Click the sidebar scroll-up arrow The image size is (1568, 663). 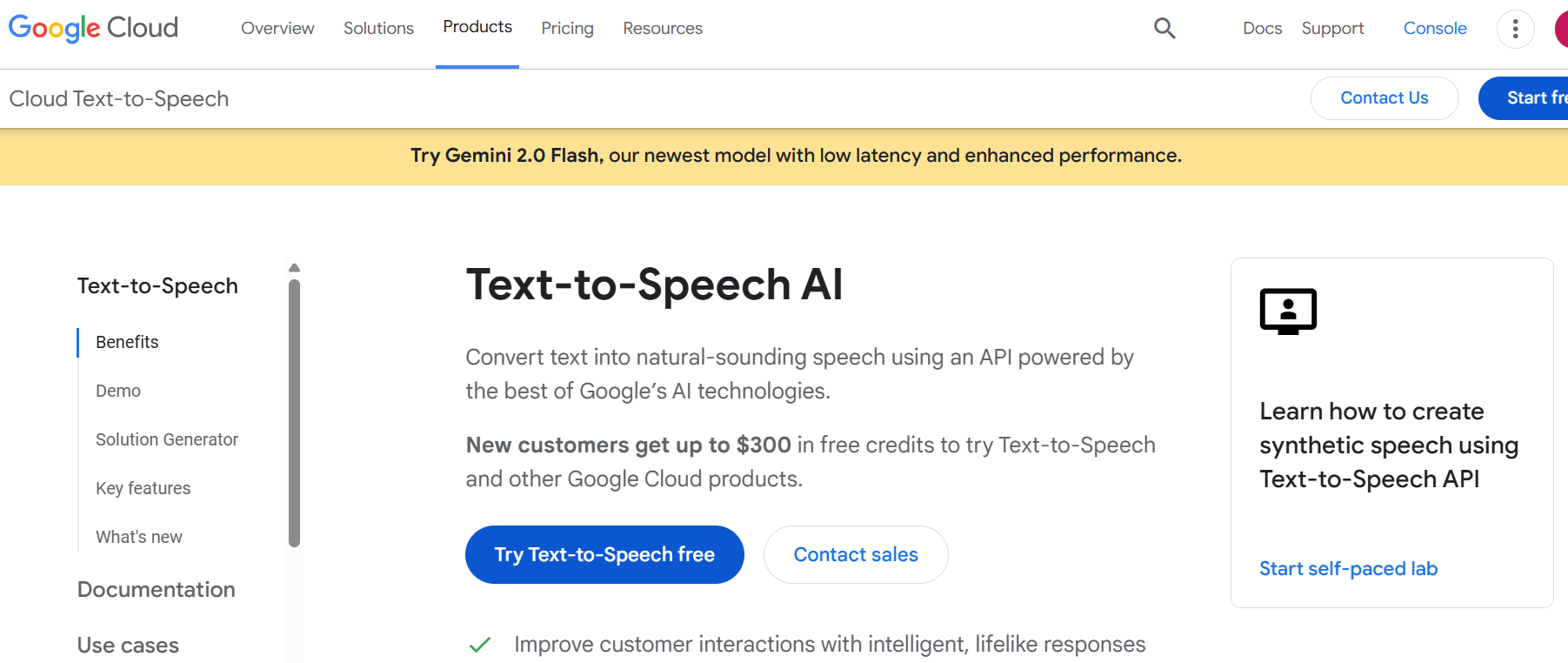(x=294, y=268)
